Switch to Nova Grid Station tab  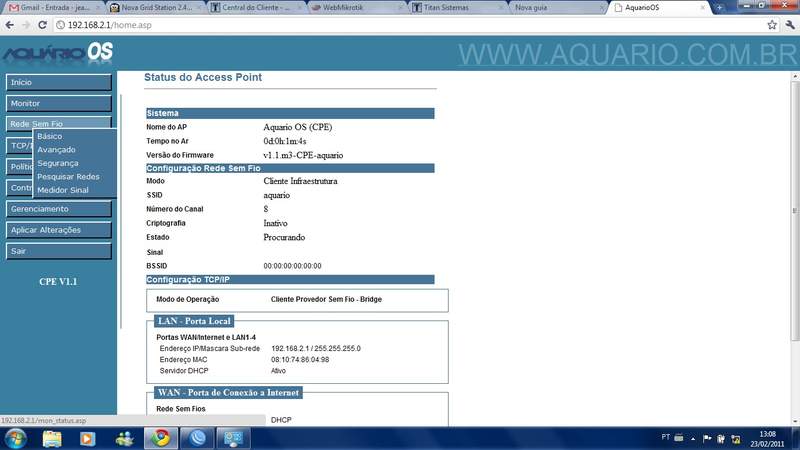point(155,8)
